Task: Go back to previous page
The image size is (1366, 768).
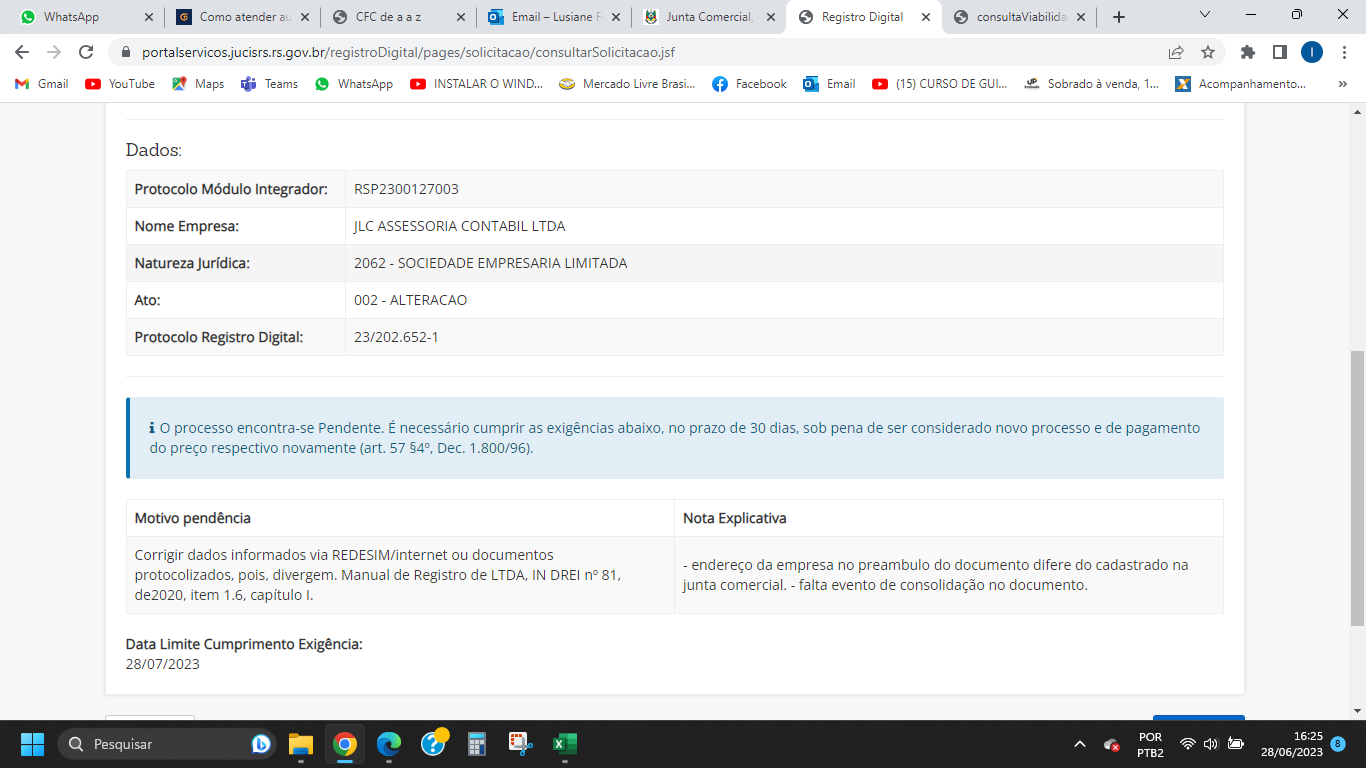Action: [22, 52]
